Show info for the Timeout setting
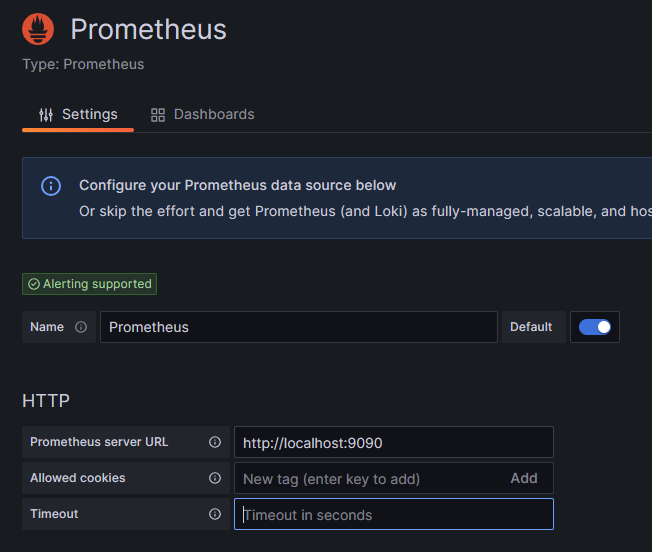 click(x=215, y=514)
